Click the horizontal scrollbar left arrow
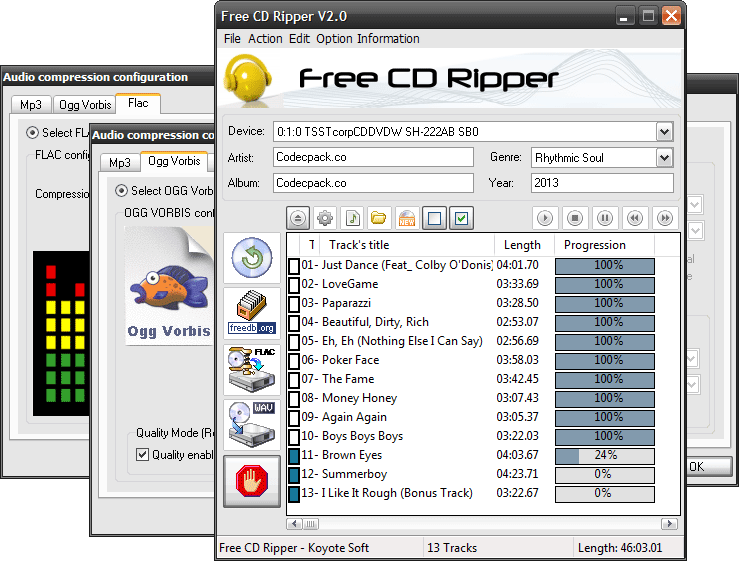 [x=295, y=524]
